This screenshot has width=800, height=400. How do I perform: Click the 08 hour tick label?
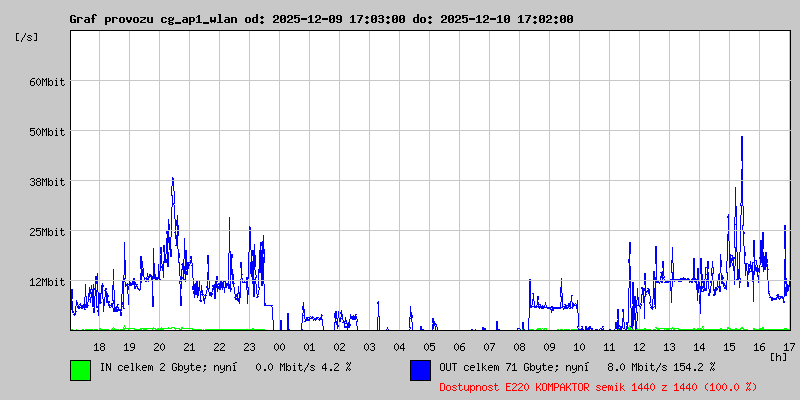[519, 347]
